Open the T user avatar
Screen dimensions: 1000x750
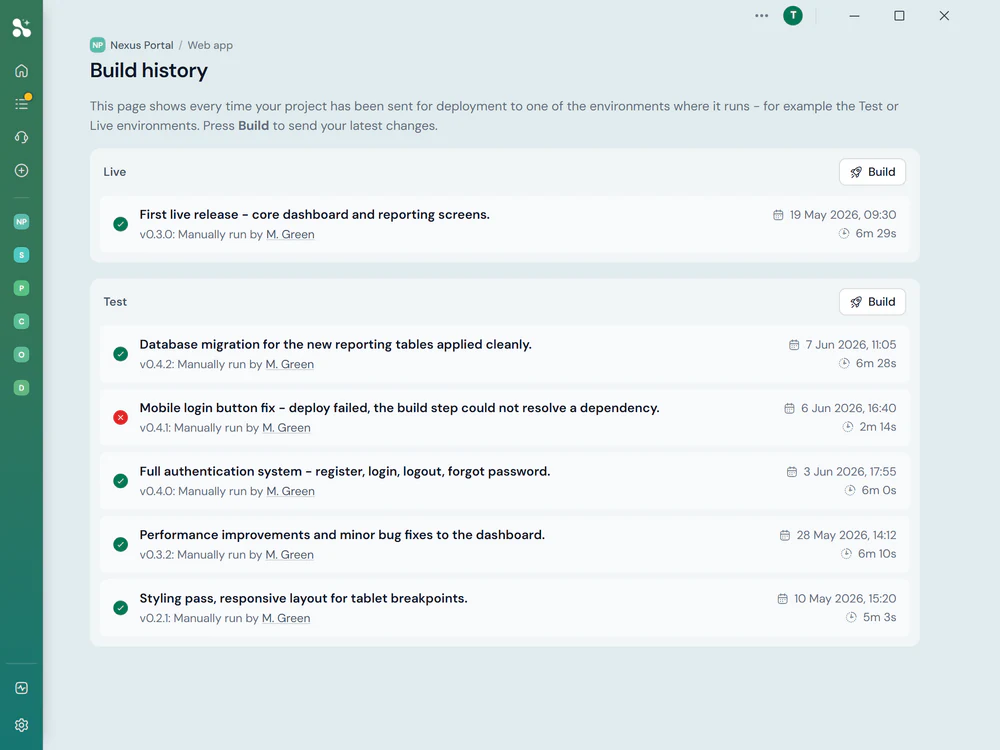793,15
